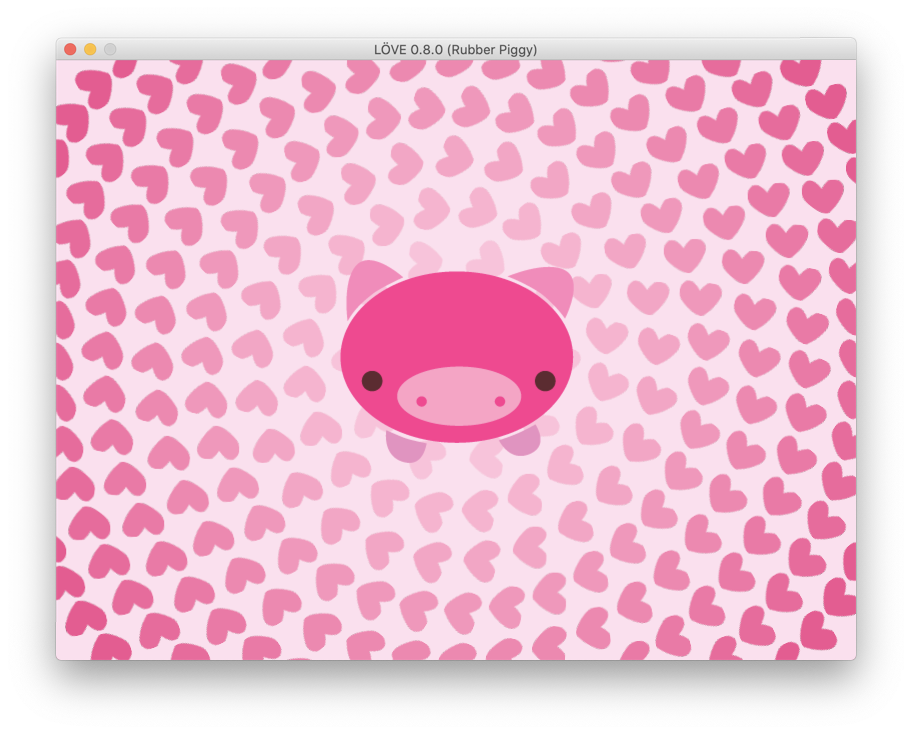The image size is (912, 734).
Task: Click the piggy's left dark eye
Action: (372, 381)
